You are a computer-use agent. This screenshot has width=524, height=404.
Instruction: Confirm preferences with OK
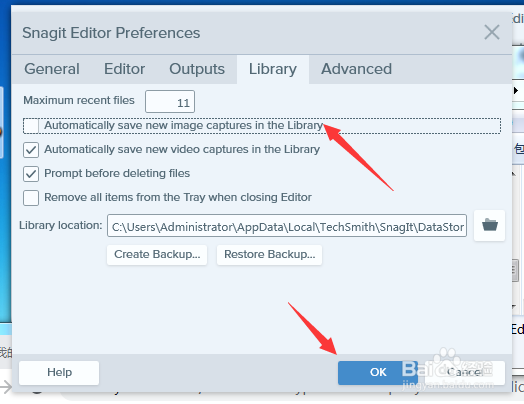click(x=378, y=373)
